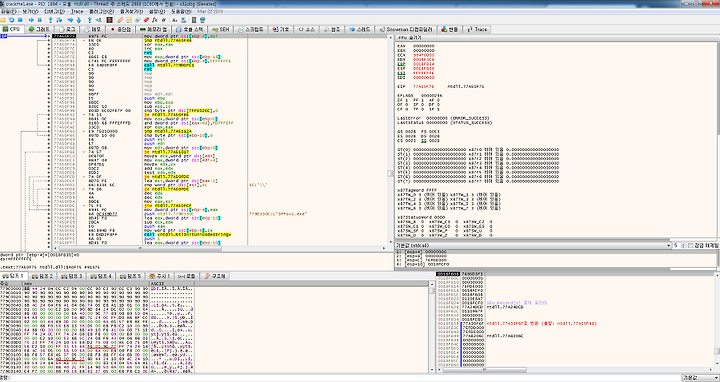Switch to the SEH tab

point(220,29)
